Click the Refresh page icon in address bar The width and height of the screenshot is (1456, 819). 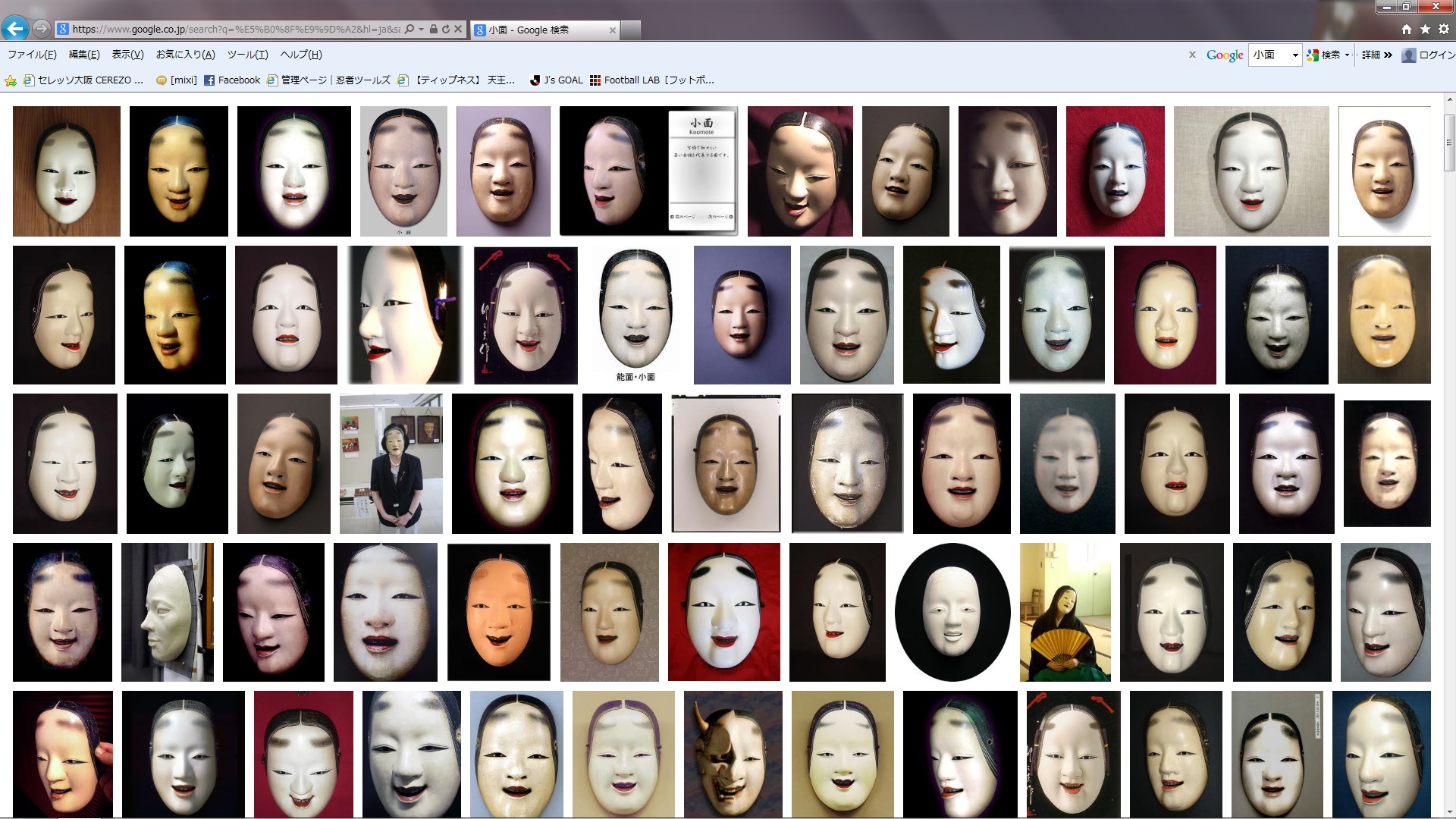pyautogui.click(x=446, y=29)
